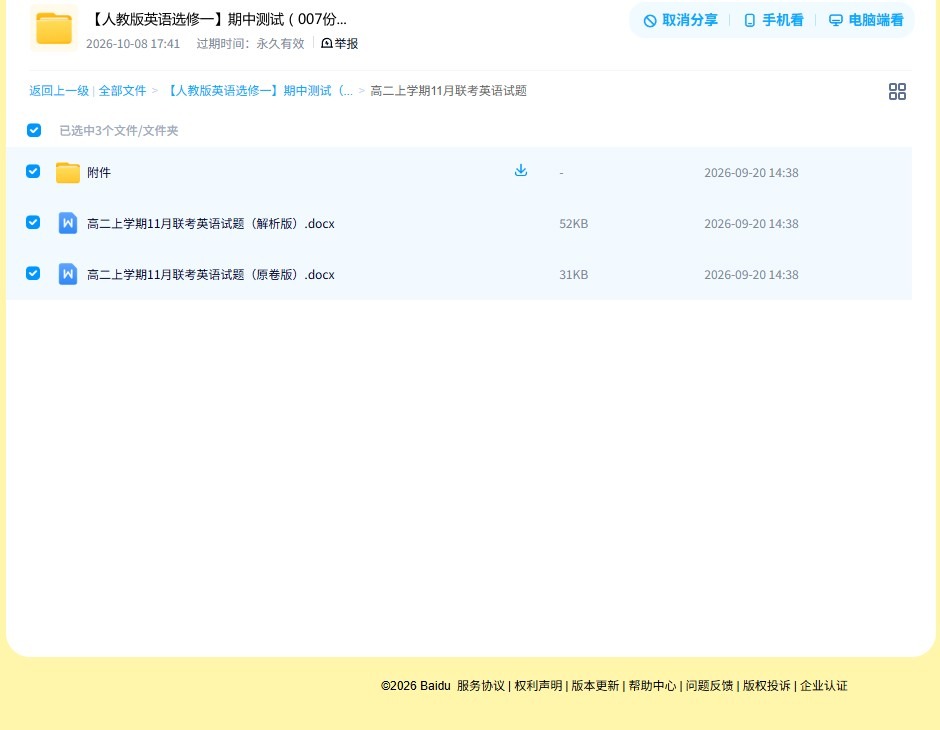Viewport: 940px width, 730px height.
Task: Open 企业认证 footer link
Action: [x=824, y=686]
